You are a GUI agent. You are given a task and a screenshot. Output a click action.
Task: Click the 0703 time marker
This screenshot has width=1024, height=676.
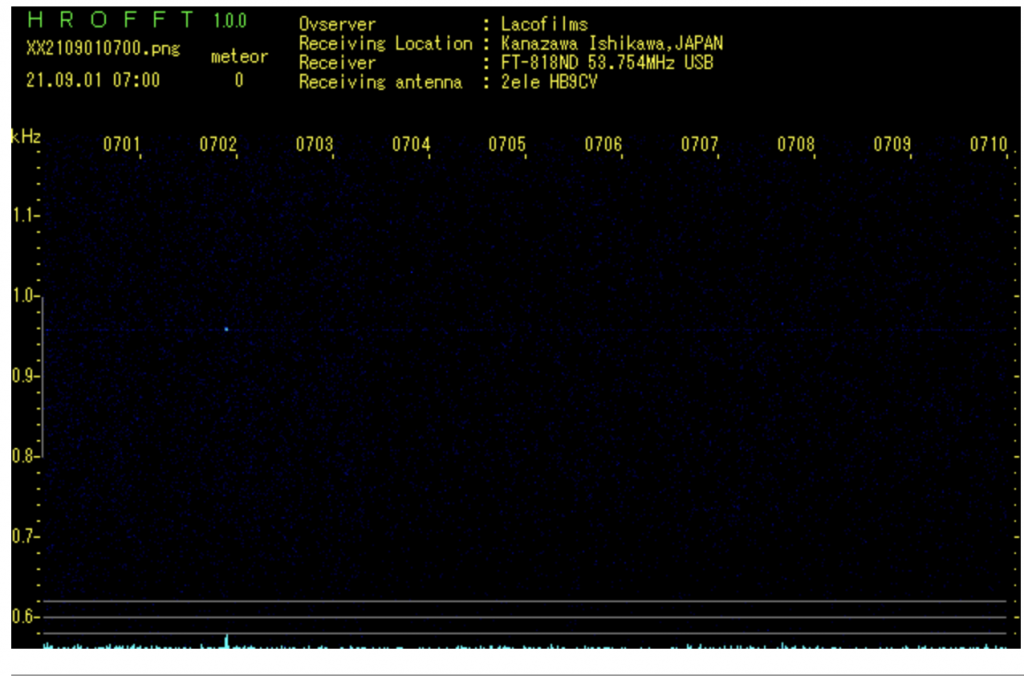[x=314, y=144]
